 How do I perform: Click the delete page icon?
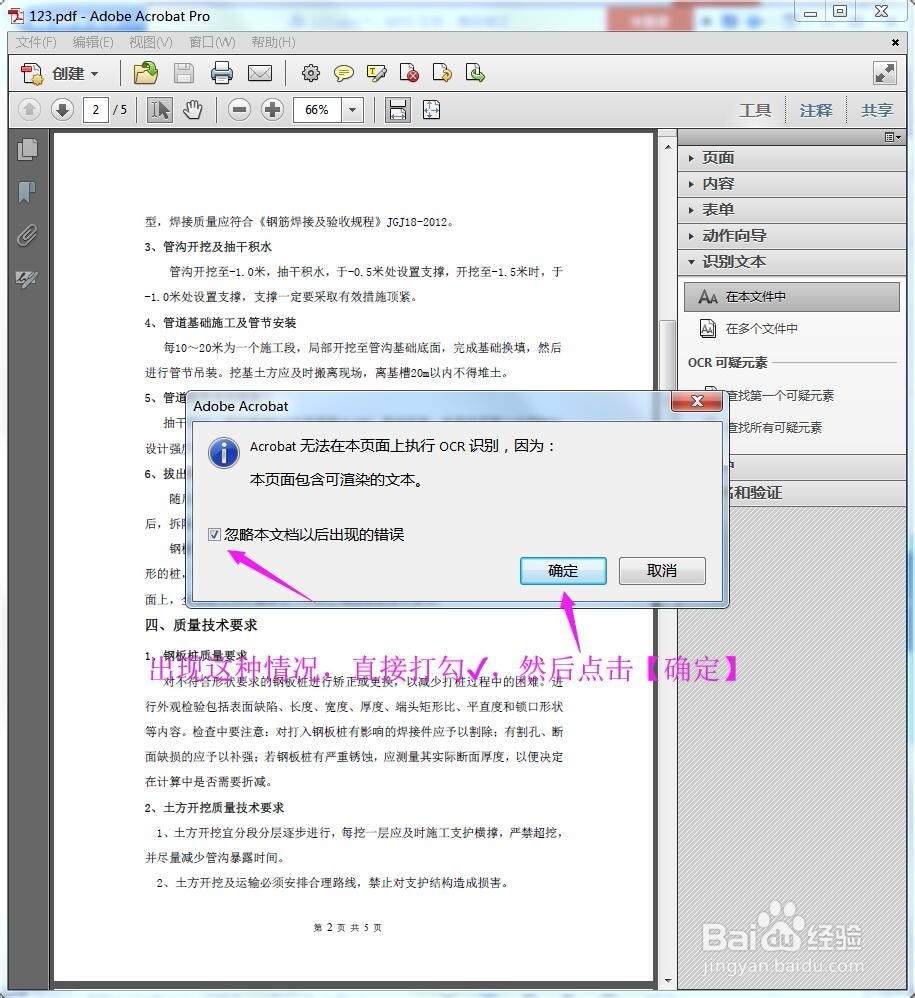[409, 74]
